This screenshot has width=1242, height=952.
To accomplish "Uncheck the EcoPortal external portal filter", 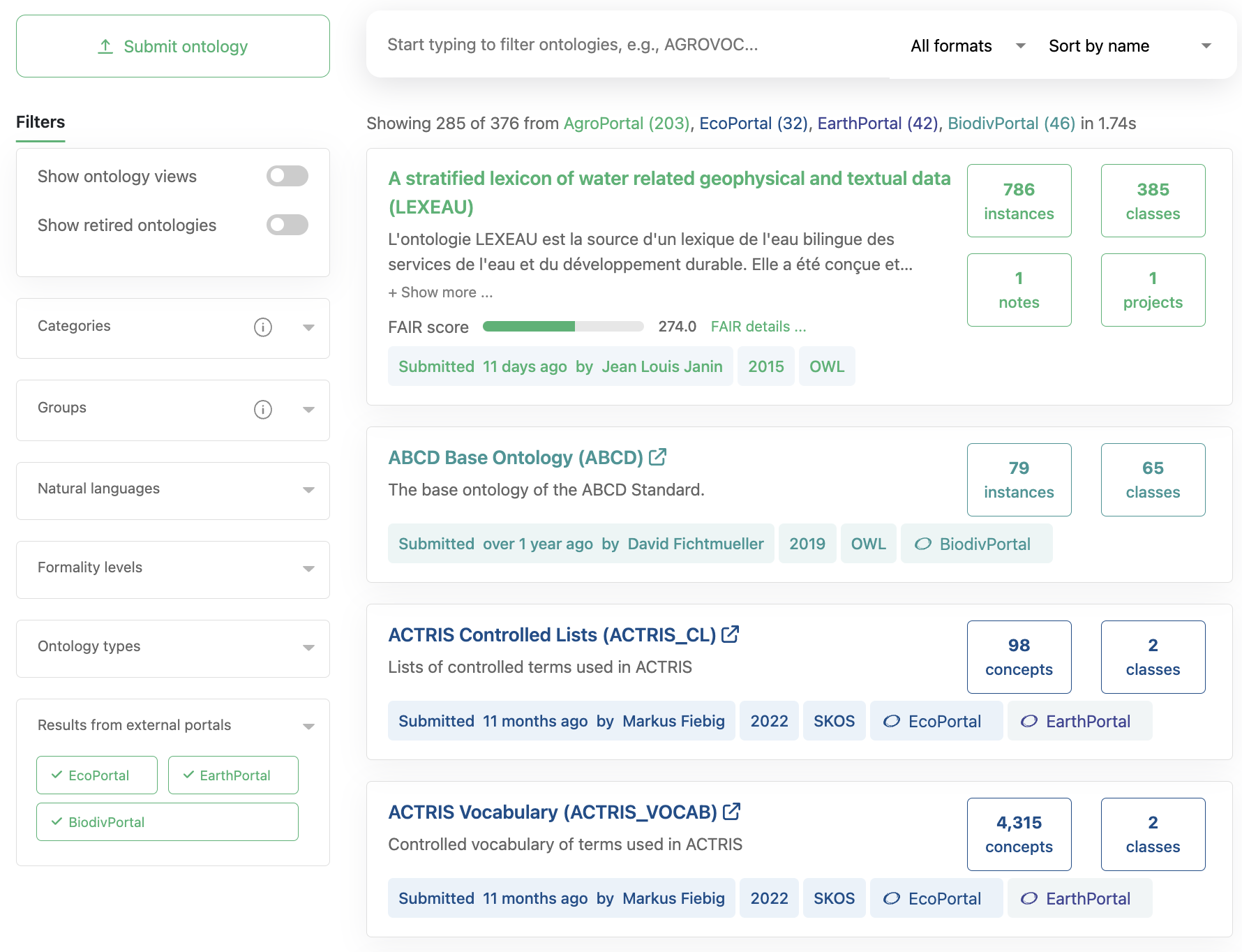I will pos(96,775).
